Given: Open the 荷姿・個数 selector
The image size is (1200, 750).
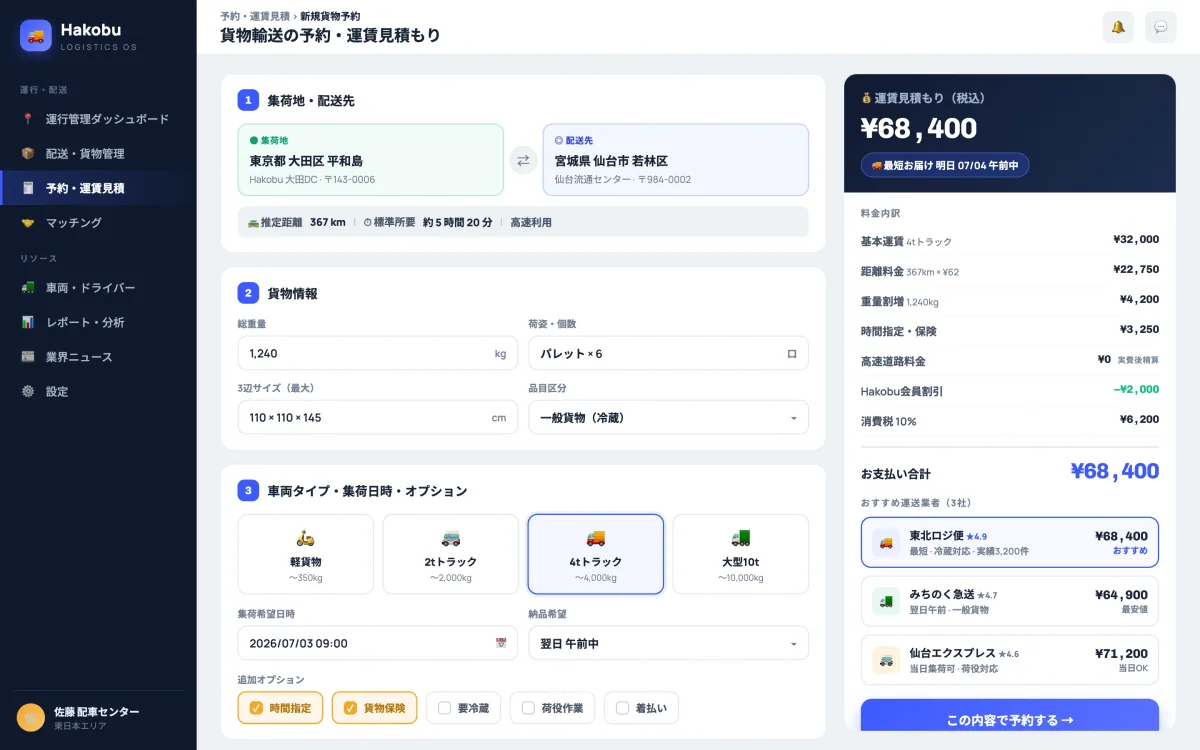Looking at the screenshot, I should (668, 353).
